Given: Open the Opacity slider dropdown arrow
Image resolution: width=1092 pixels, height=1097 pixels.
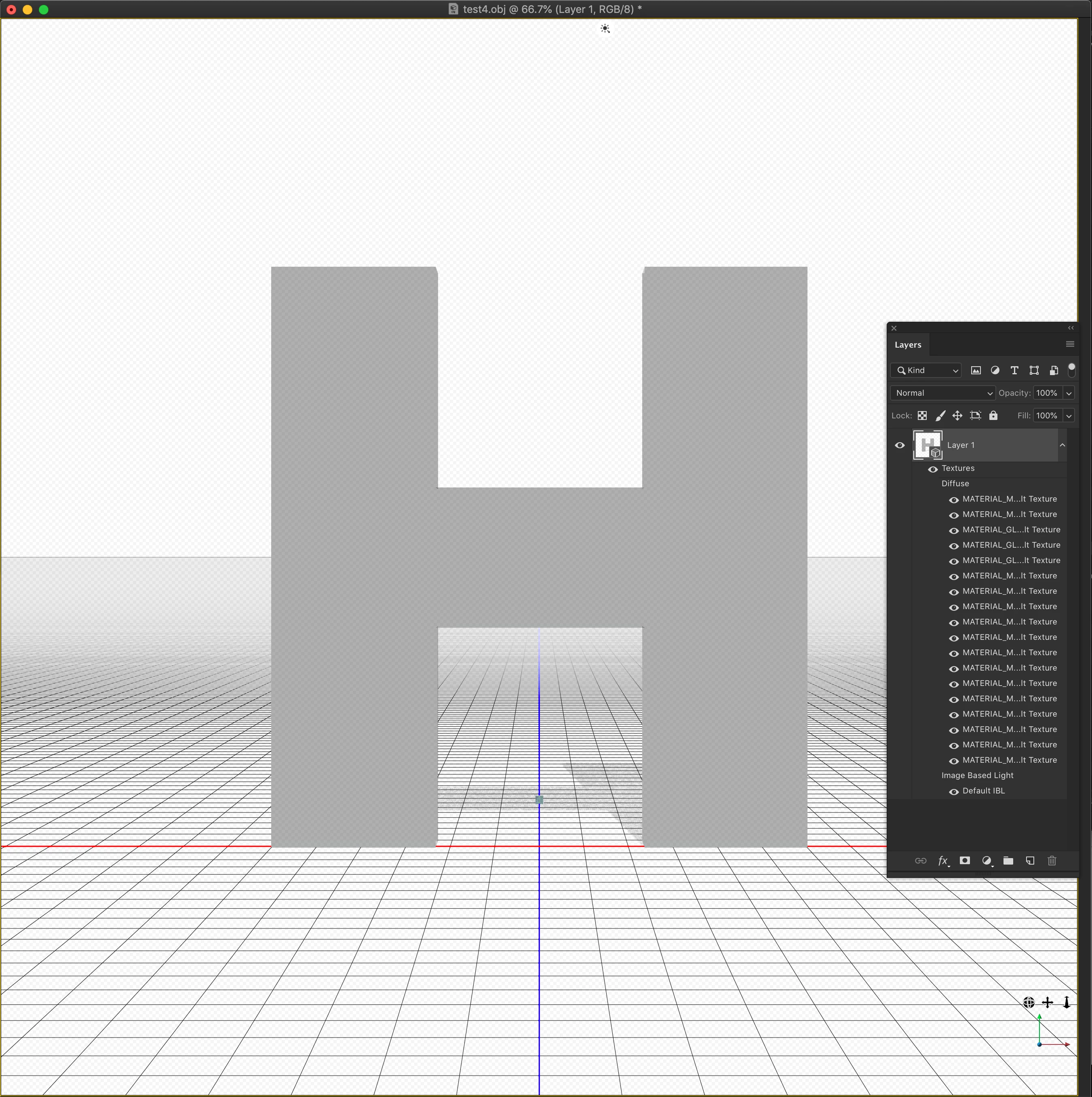Looking at the screenshot, I should 1069,393.
